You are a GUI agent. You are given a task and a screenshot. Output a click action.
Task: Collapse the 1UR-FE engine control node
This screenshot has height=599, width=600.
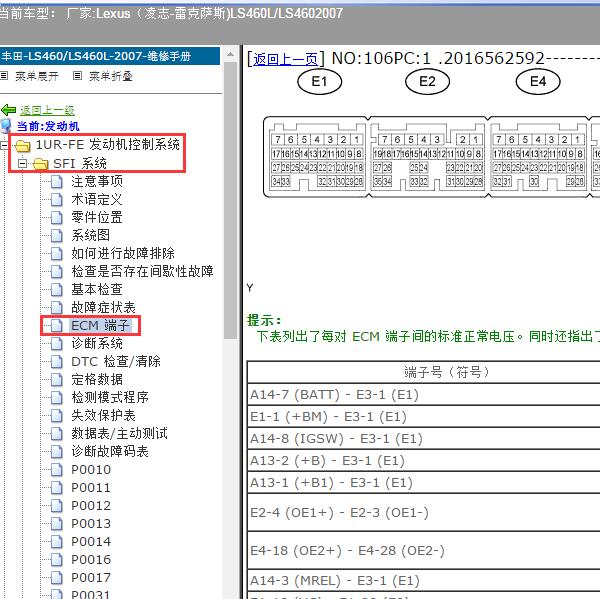pyautogui.click(x=4, y=145)
